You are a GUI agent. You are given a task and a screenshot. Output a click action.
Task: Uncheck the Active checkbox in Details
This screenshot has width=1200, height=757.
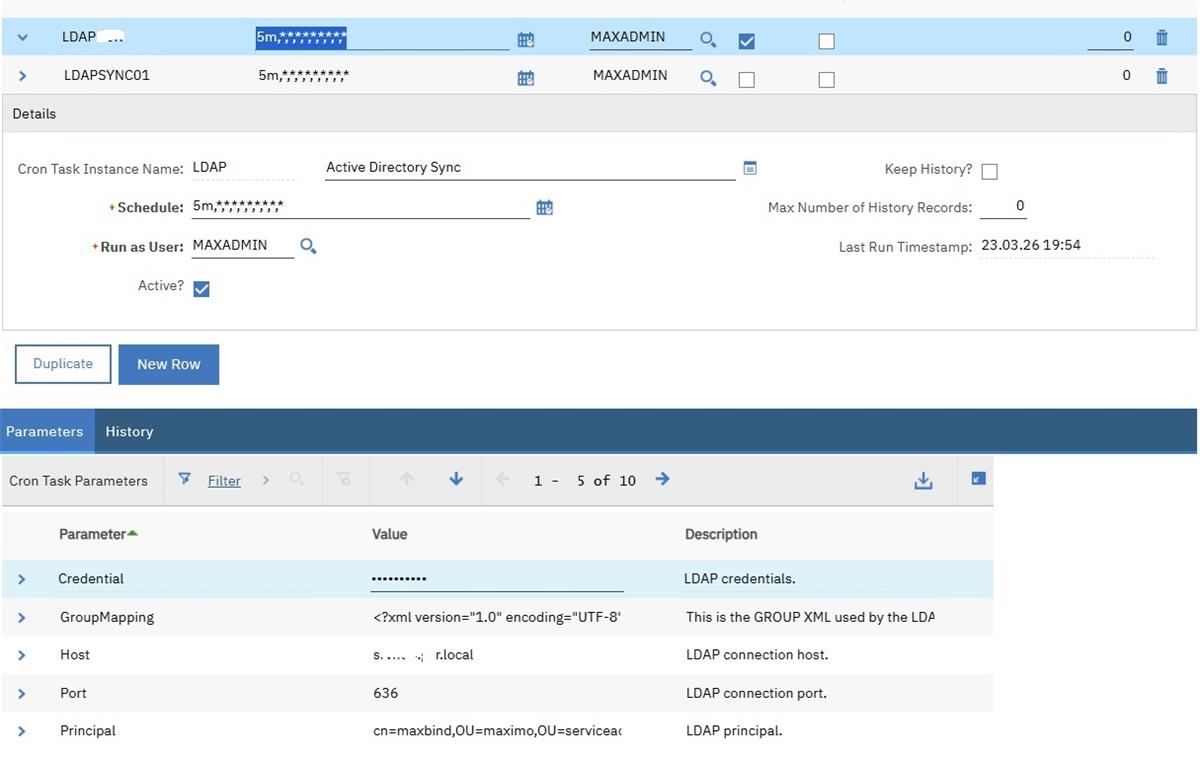(201, 289)
